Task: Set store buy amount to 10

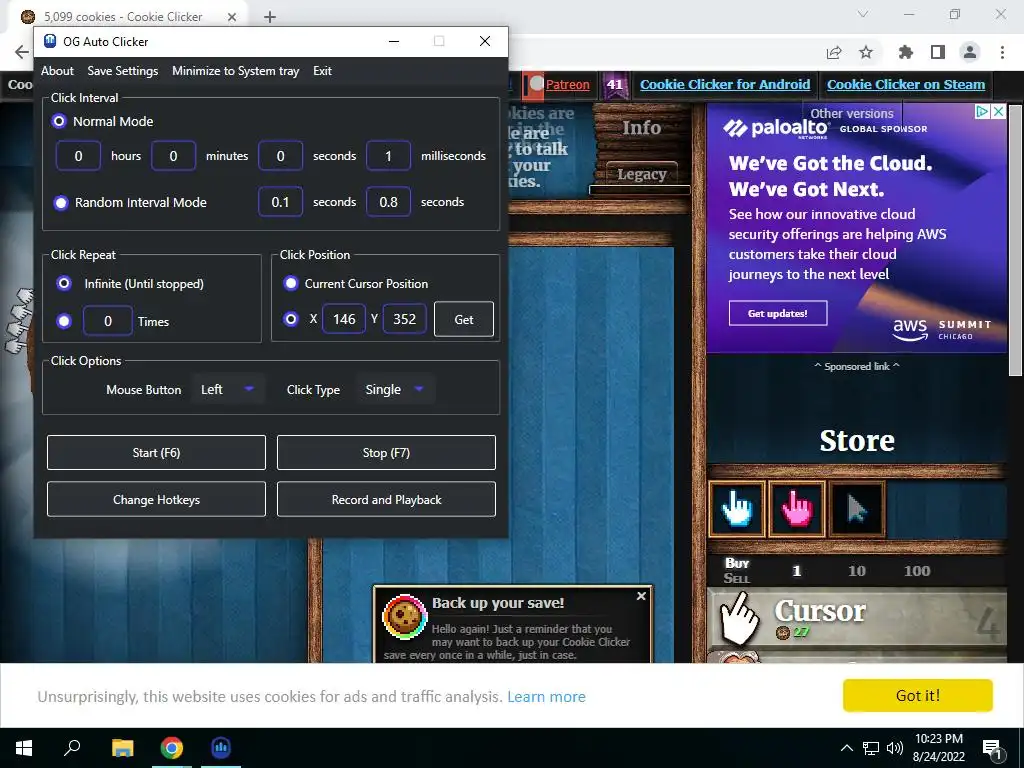Action: pyautogui.click(x=857, y=571)
